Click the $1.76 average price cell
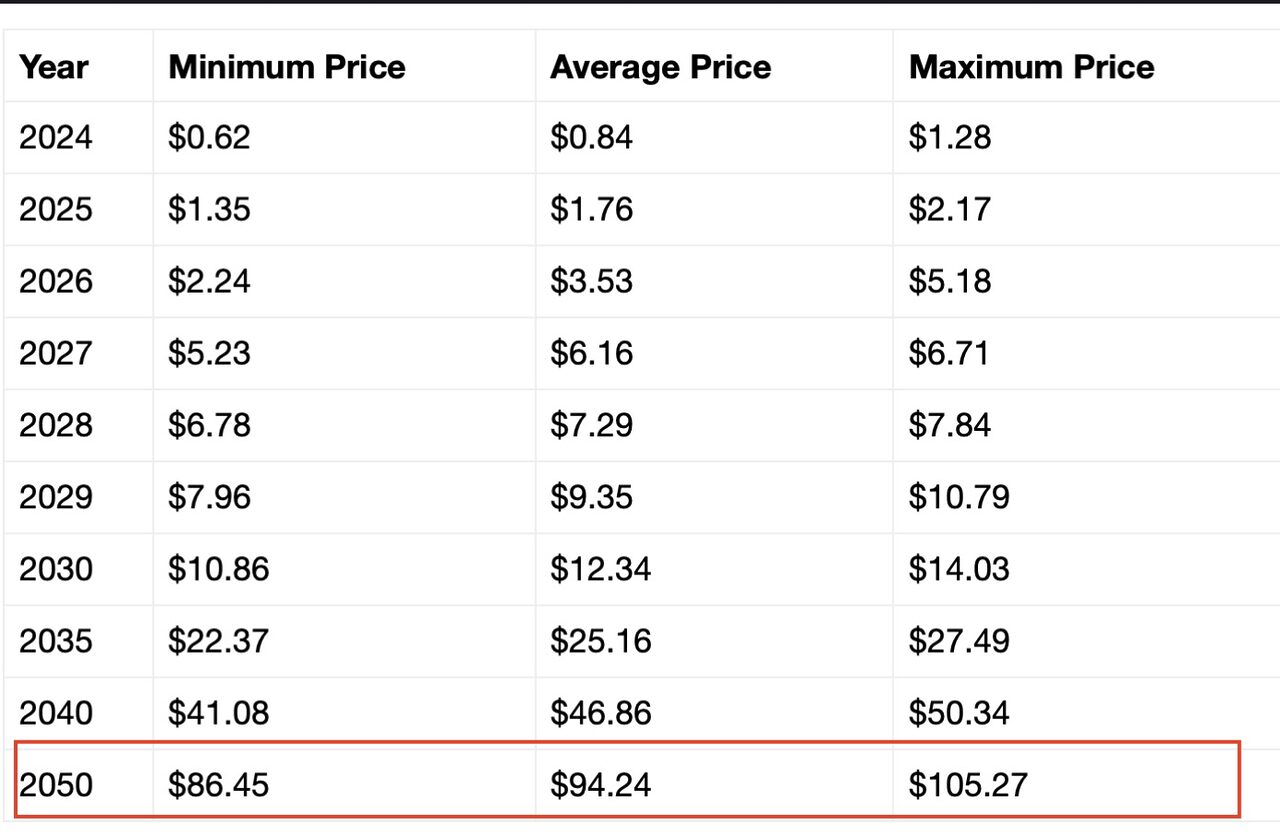Image resolution: width=1280 pixels, height=836 pixels. click(714, 209)
